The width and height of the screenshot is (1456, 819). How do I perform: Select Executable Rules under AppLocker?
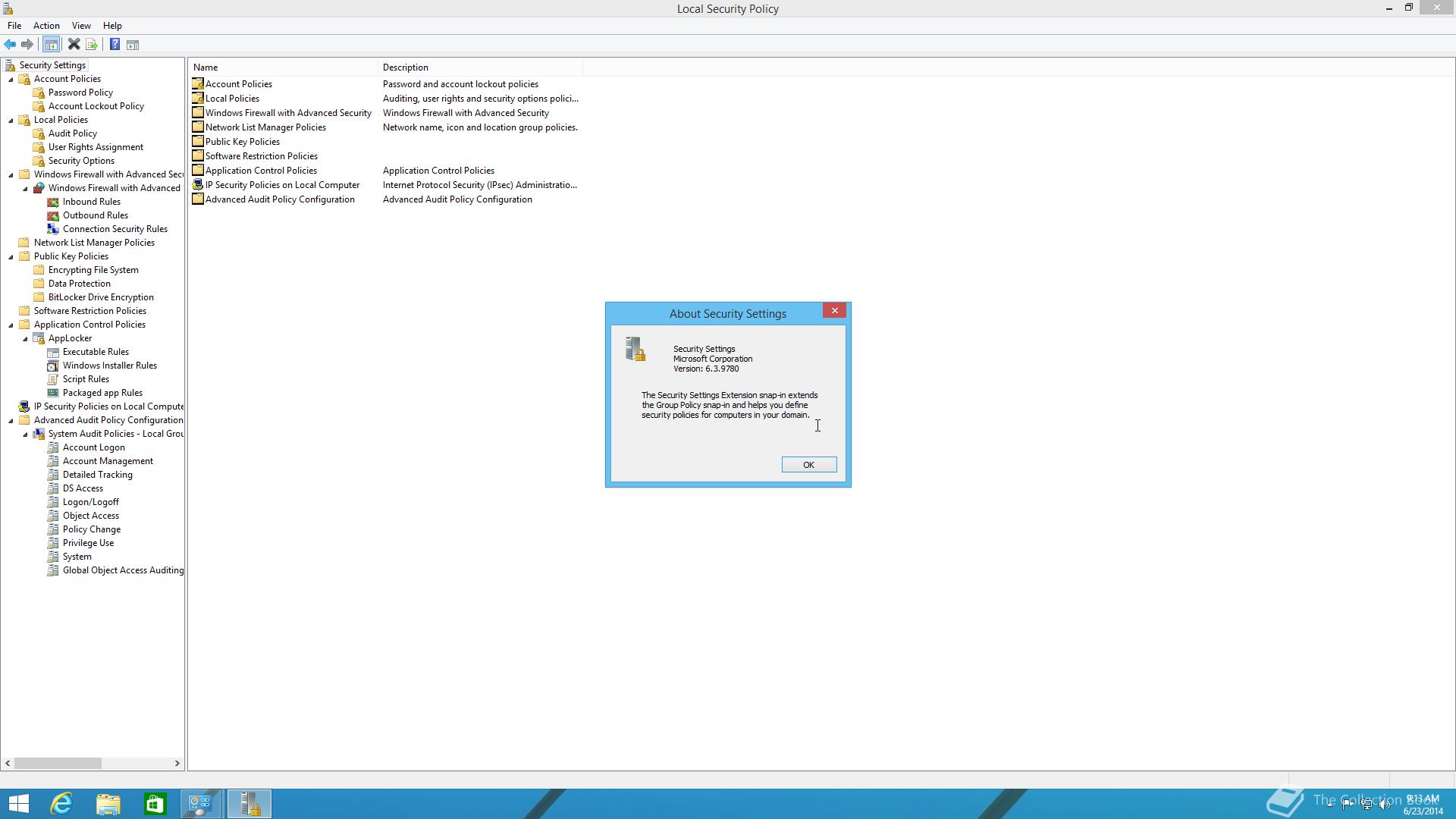(96, 352)
